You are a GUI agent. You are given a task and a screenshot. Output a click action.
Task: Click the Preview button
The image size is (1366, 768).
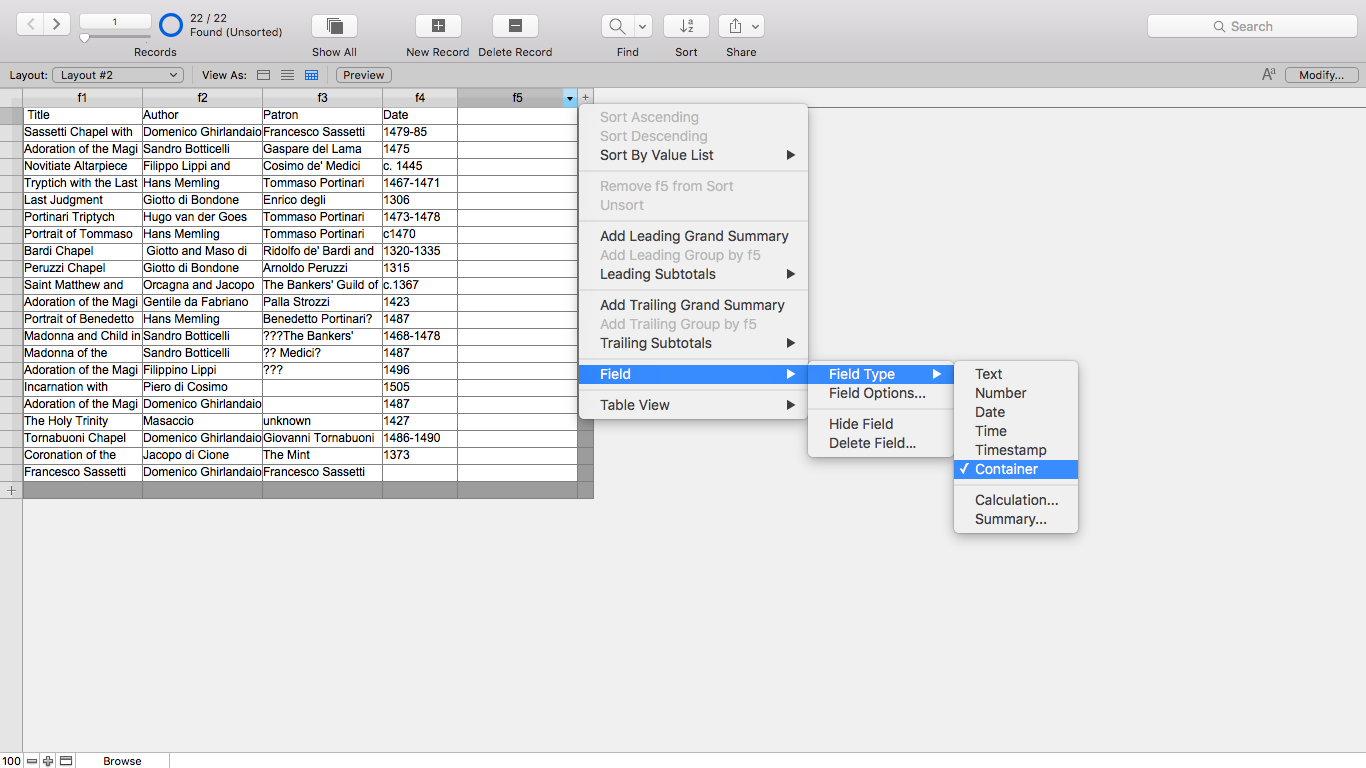click(x=364, y=75)
